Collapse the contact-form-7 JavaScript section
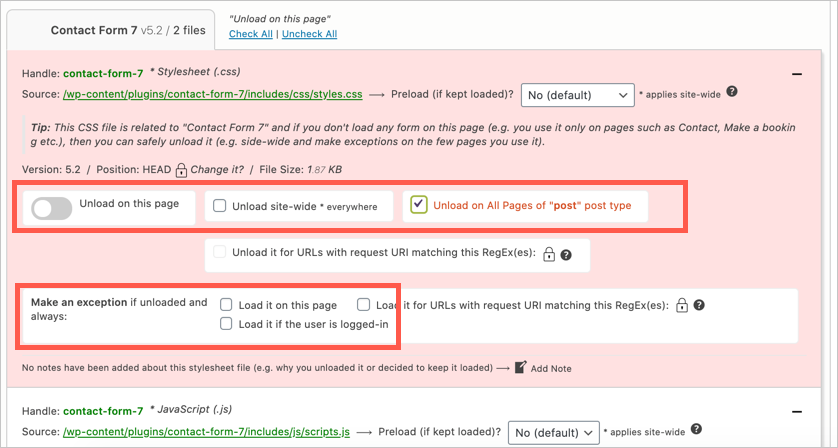The width and height of the screenshot is (838, 448). pyautogui.click(x=796, y=411)
